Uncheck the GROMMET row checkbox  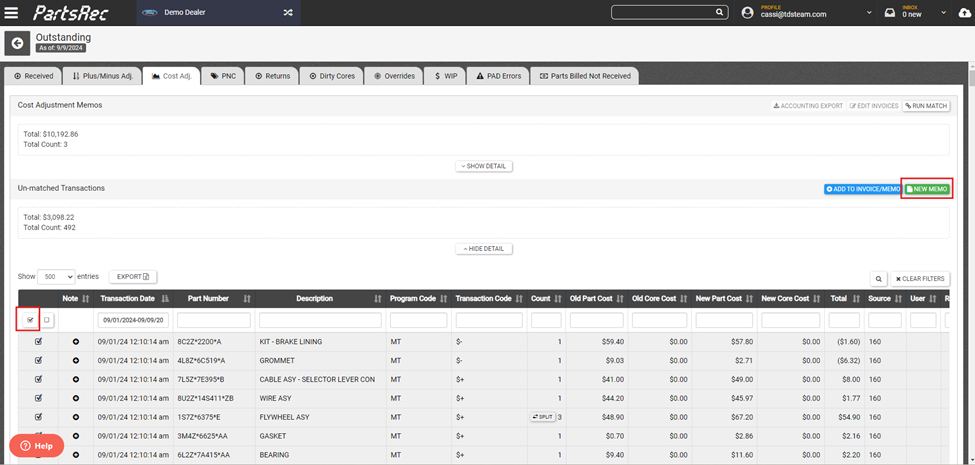(x=38, y=361)
